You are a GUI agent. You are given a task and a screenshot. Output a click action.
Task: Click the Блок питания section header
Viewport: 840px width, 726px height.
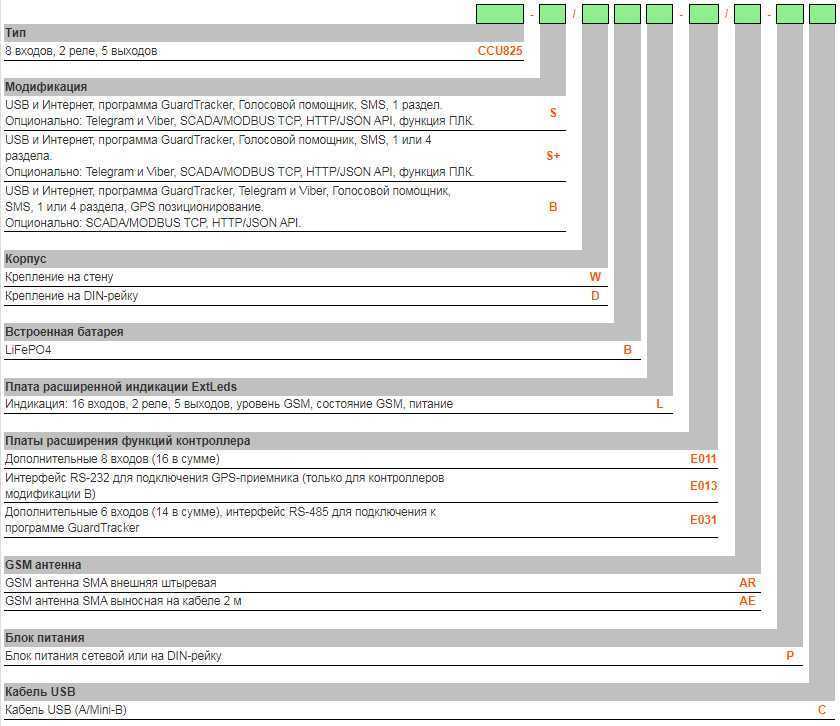tap(44, 638)
